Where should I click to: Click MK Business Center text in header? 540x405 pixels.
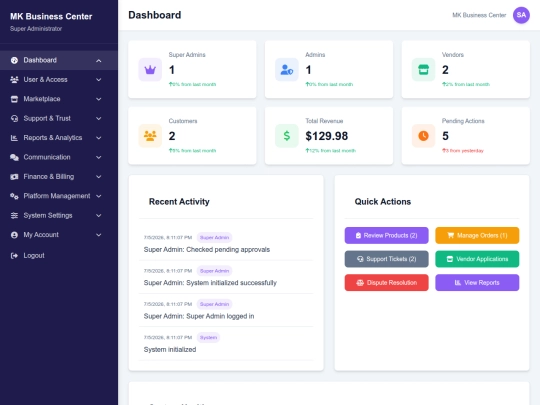(479, 15)
